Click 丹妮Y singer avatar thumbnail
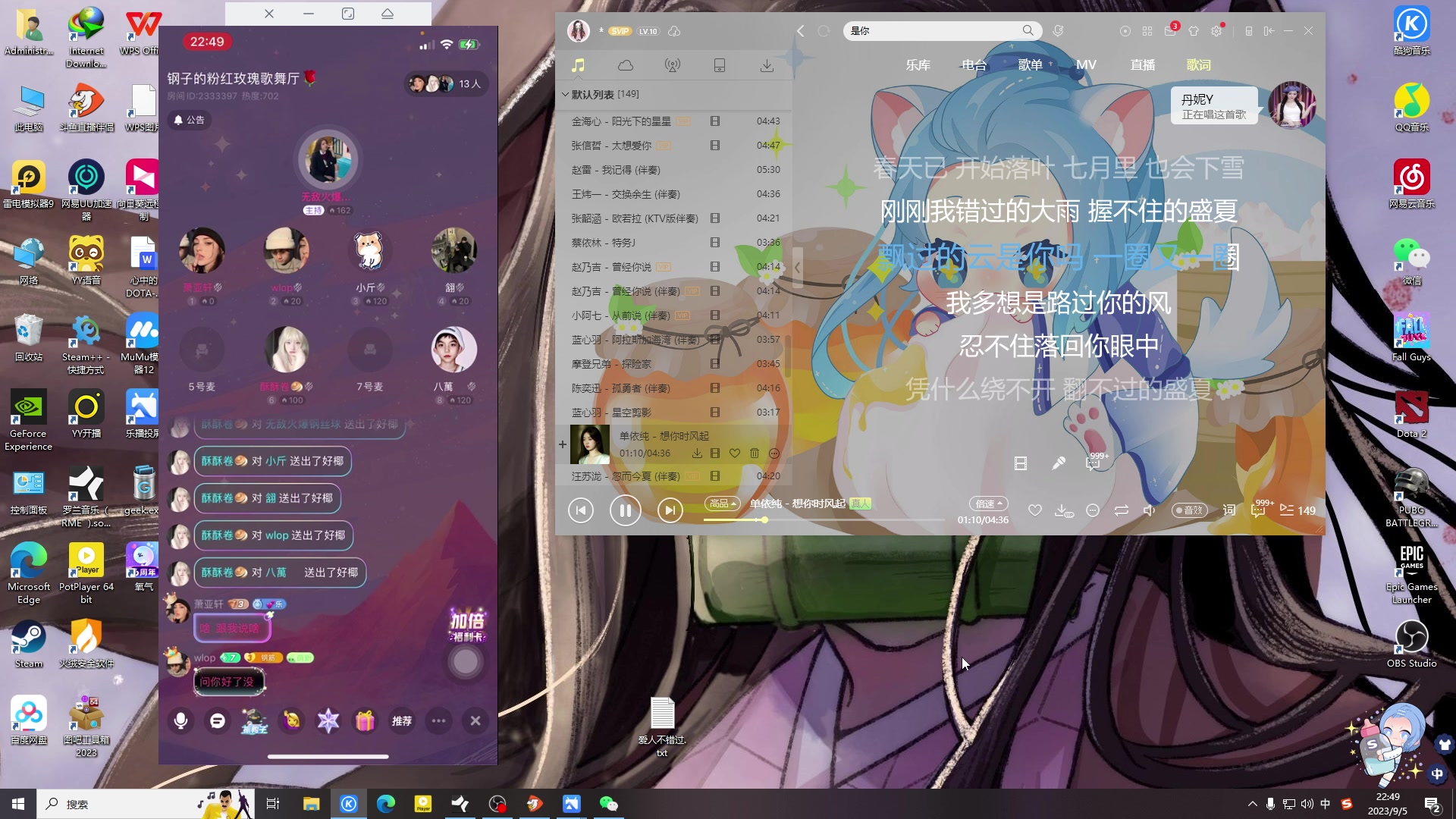 1292,105
